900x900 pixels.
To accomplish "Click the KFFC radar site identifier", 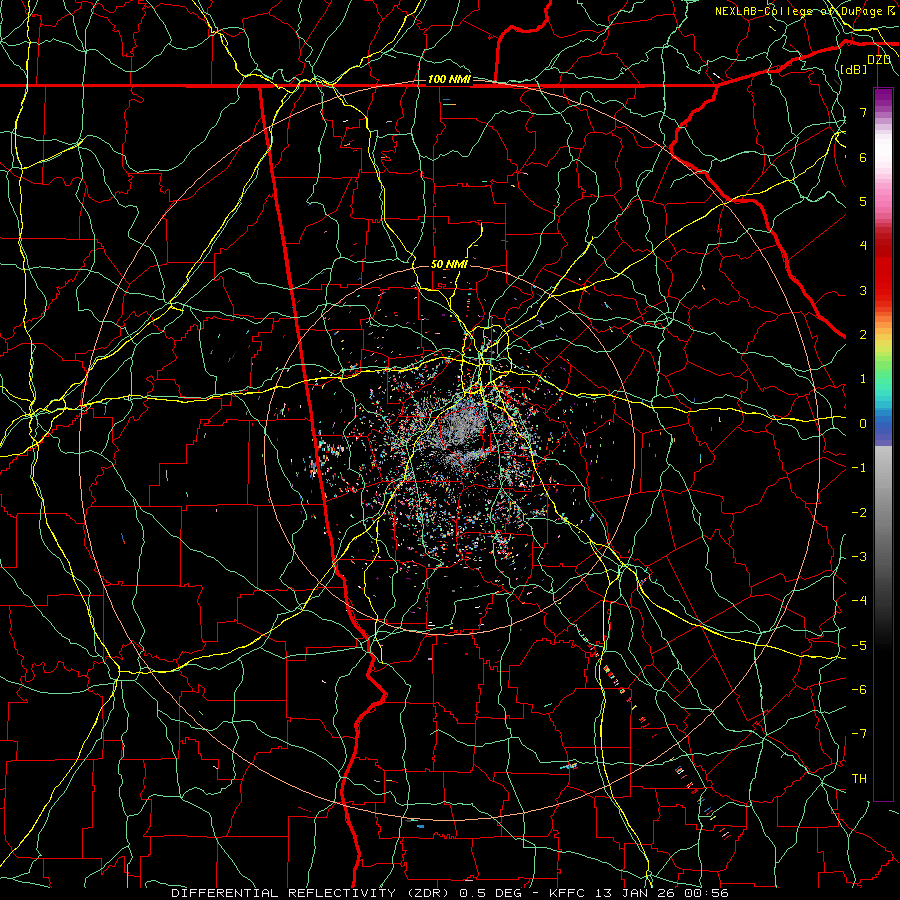I will click(x=565, y=893).
